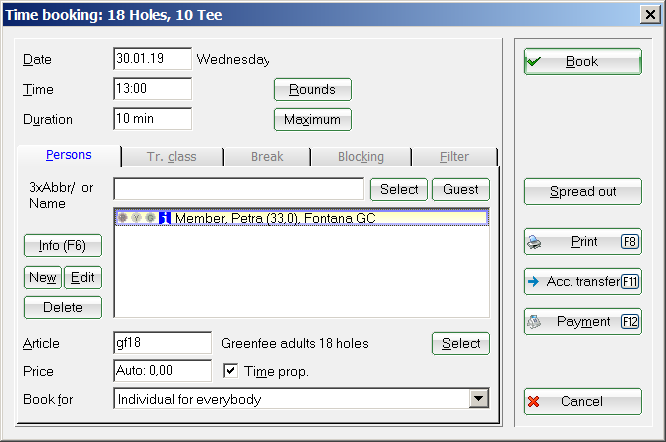666x442 pixels.
Task: Click into the Date field
Action: tap(152, 59)
